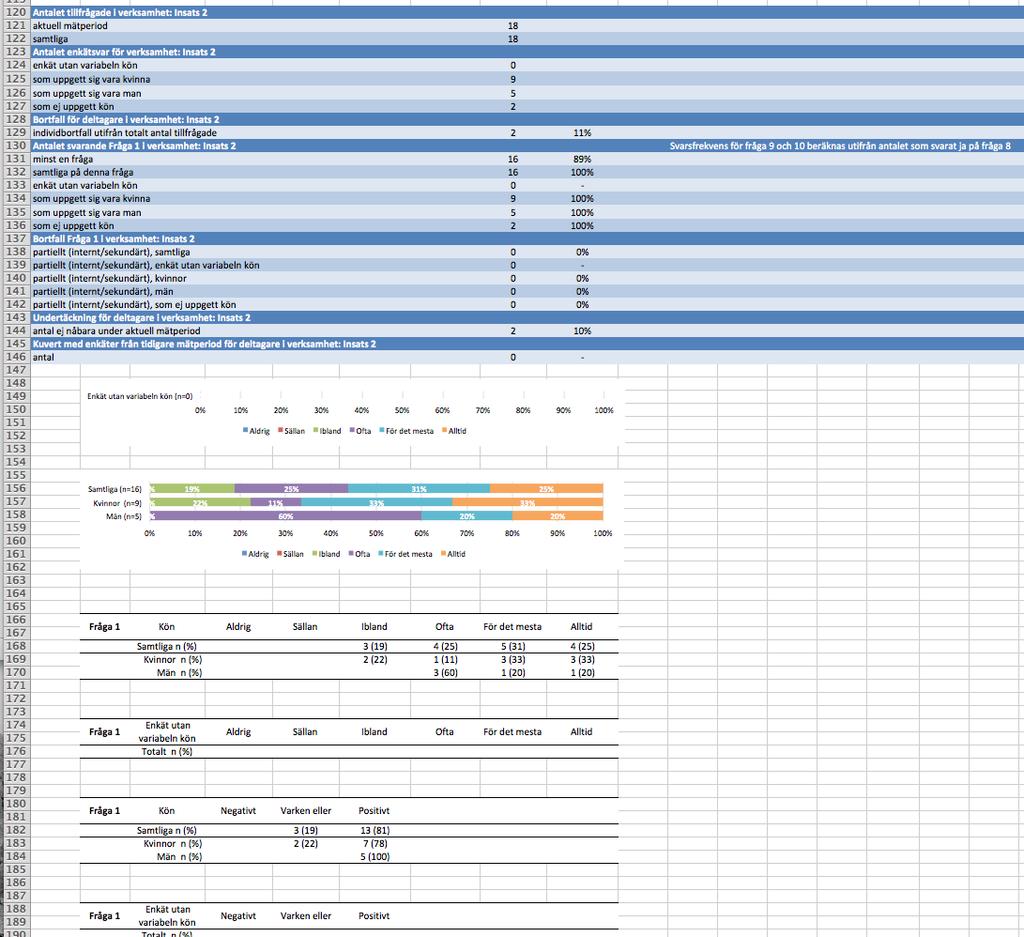
Task: Select the 89% value beside 'minst en fråga'
Action: [x=582, y=159]
